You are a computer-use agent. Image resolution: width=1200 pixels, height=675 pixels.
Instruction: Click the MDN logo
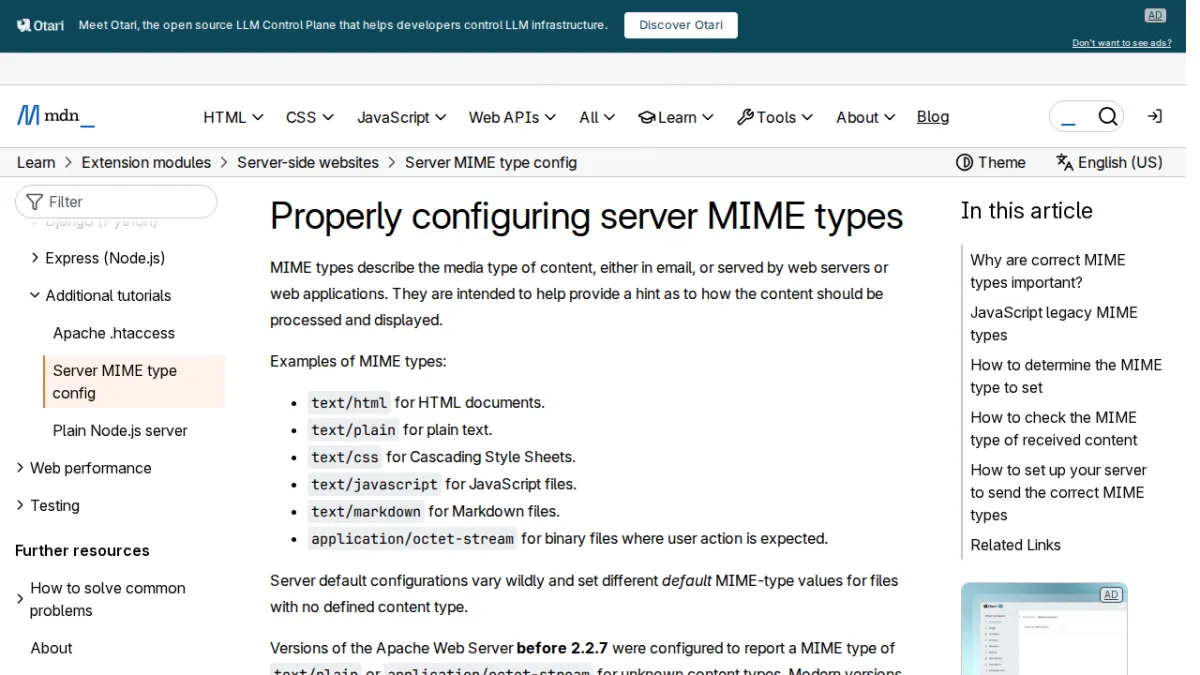click(56, 116)
